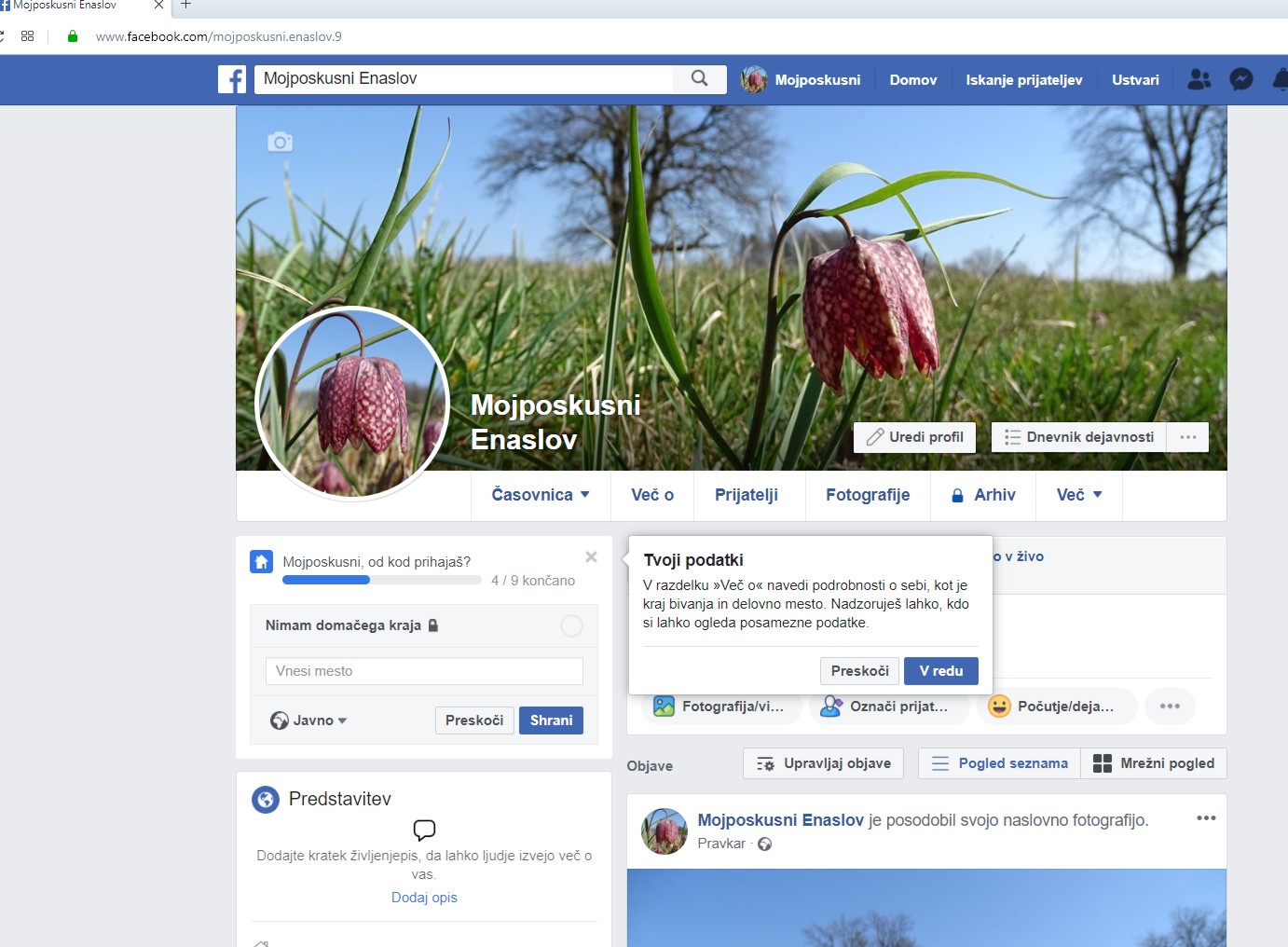Image resolution: width=1288 pixels, height=947 pixels.
Task: Click three-dot menu beside Dnevnik dejavnosti
Action: (x=1187, y=437)
